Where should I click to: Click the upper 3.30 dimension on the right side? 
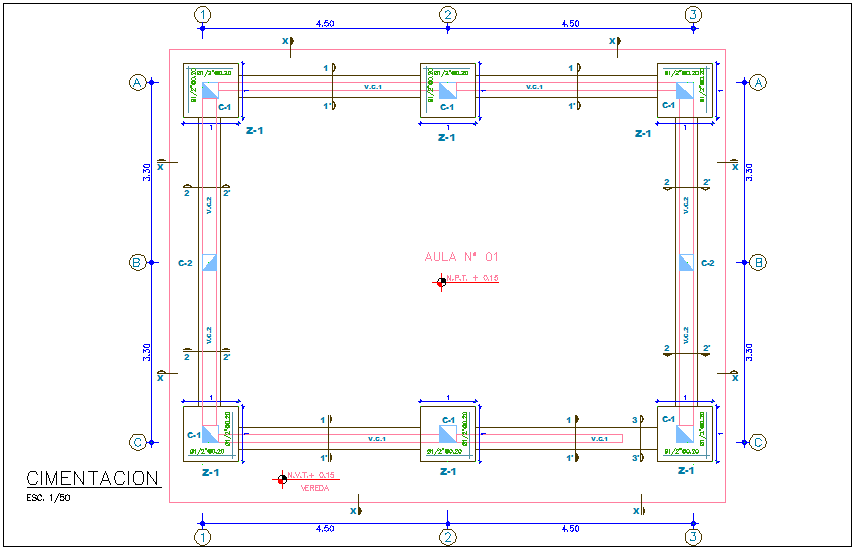point(749,170)
